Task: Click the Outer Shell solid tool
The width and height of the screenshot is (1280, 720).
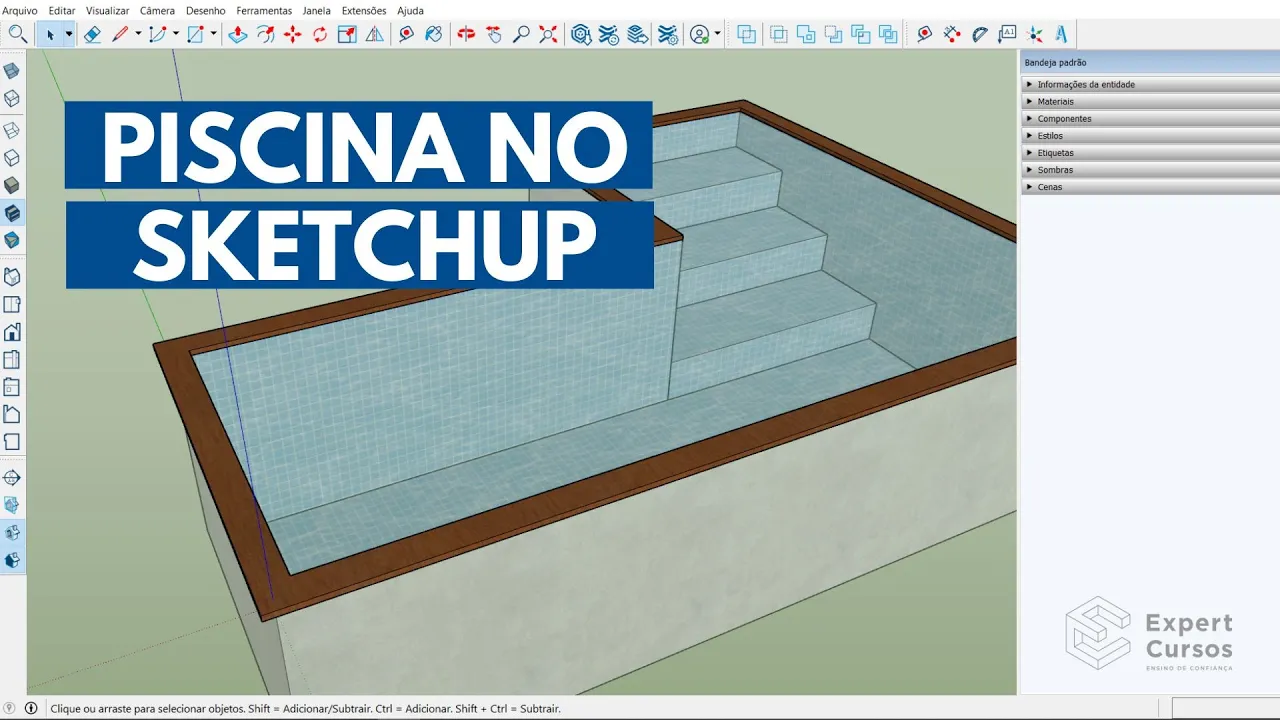Action: tap(746, 34)
